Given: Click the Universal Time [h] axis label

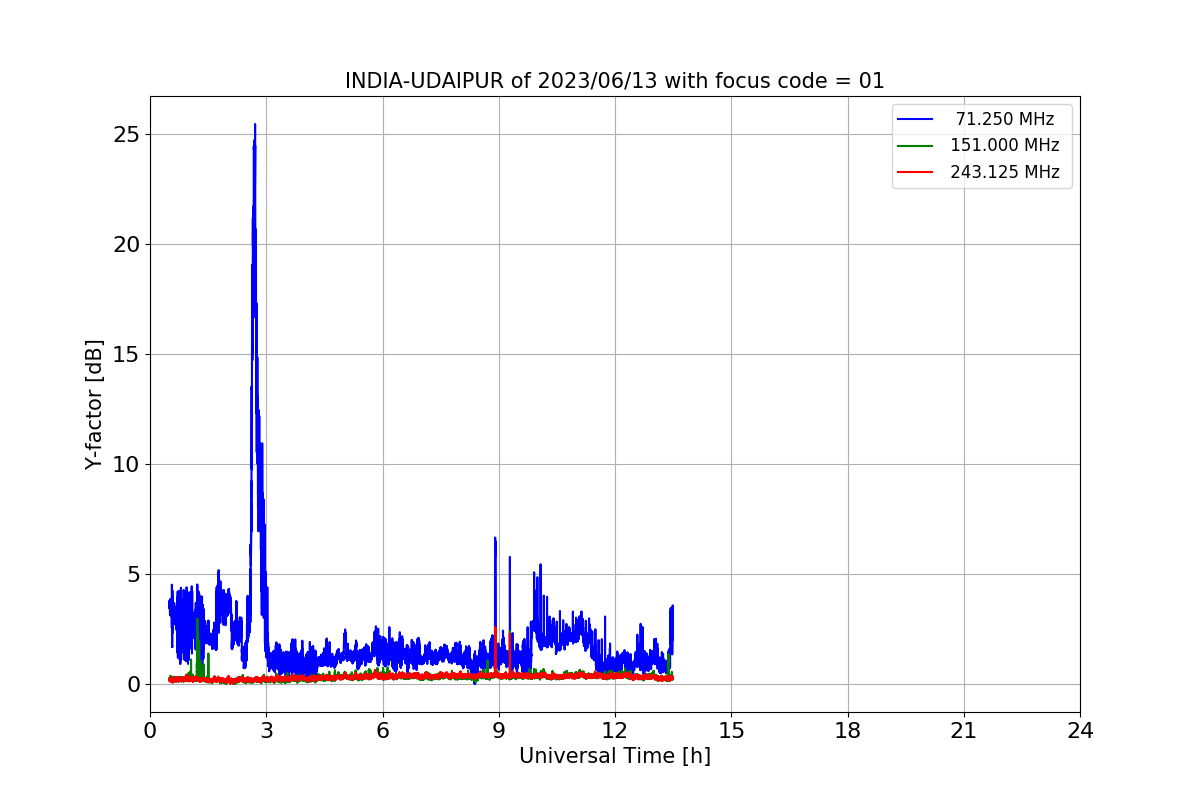Looking at the screenshot, I should [615, 756].
